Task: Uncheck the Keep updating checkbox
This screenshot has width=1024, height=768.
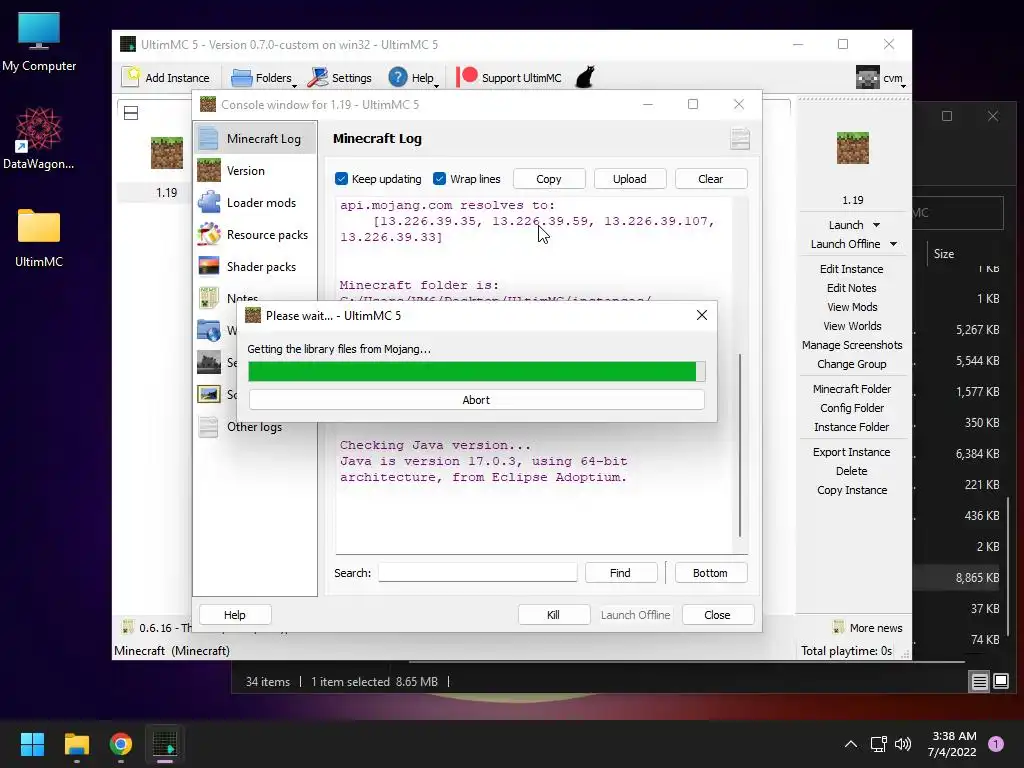Action: (x=341, y=178)
